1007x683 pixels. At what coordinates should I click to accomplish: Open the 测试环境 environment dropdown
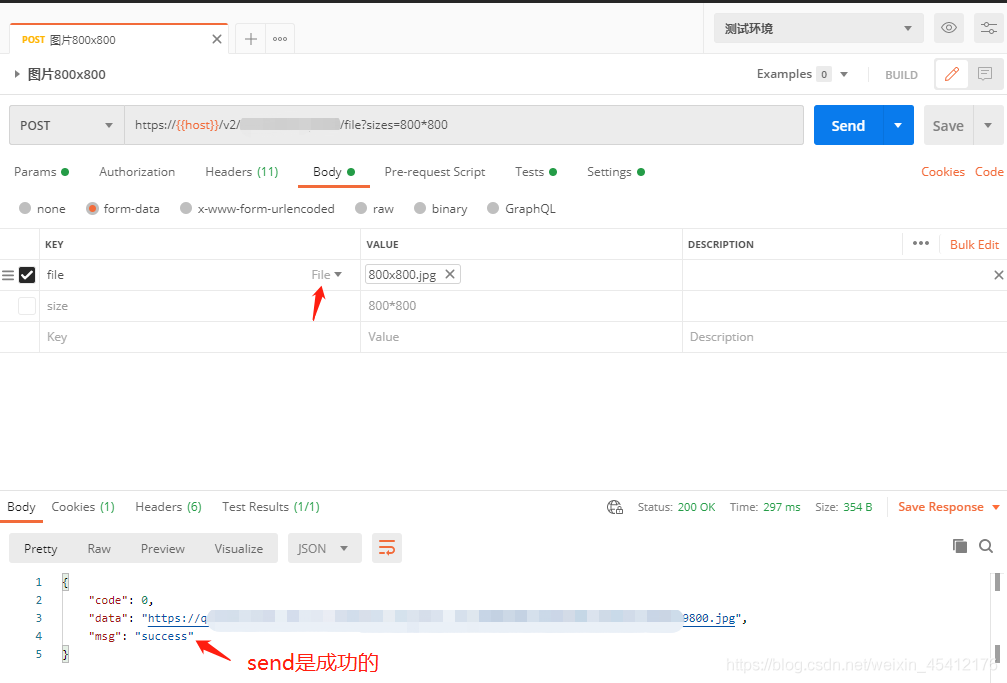818,28
